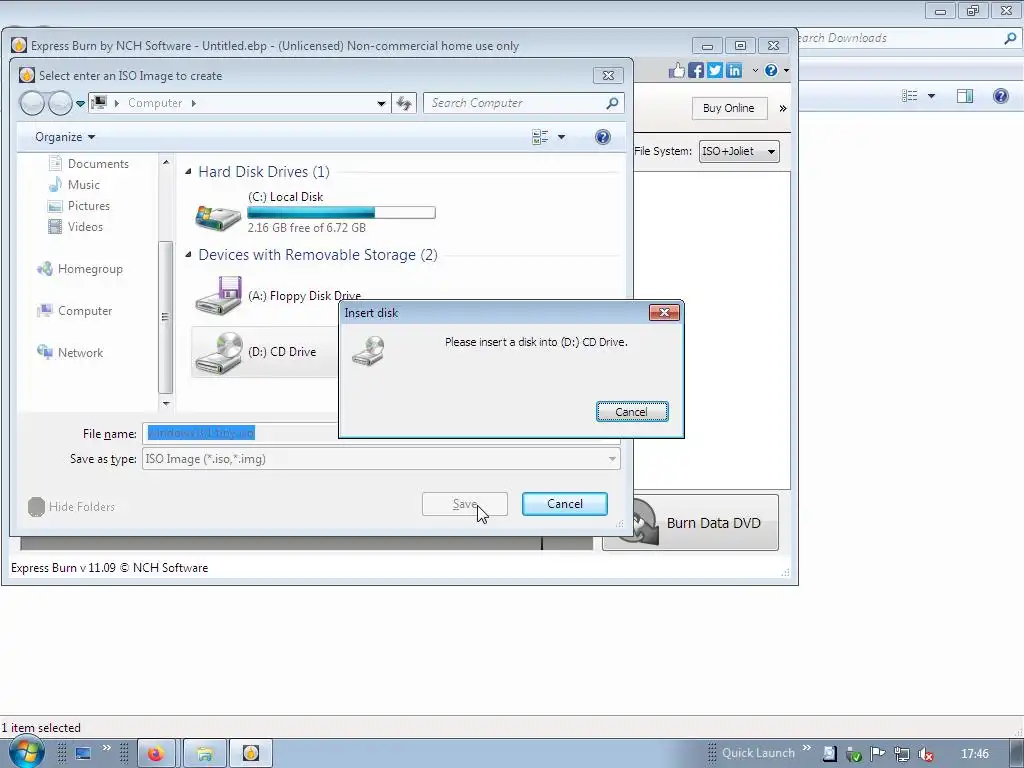
Task: Click the Facebook share icon
Action: [x=696, y=70]
